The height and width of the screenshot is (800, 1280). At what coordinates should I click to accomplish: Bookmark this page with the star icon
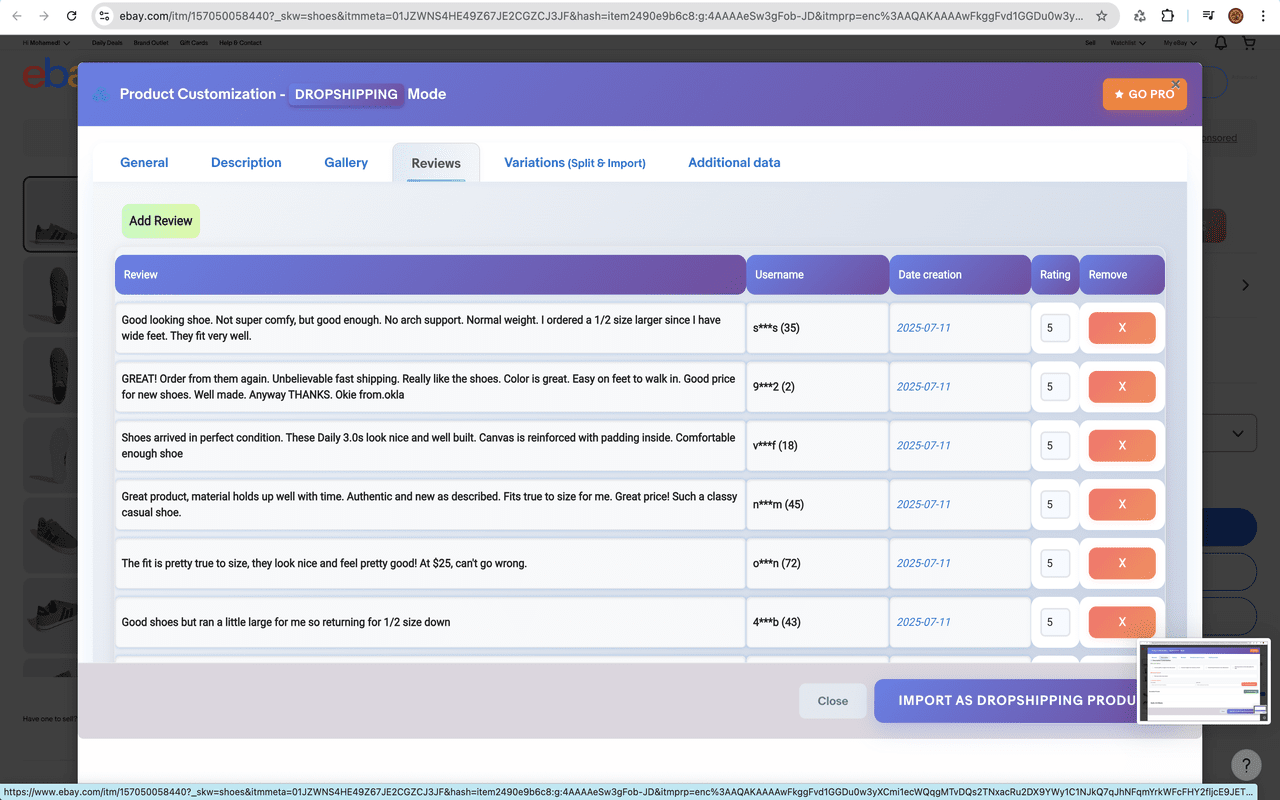(x=1101, y=16)
